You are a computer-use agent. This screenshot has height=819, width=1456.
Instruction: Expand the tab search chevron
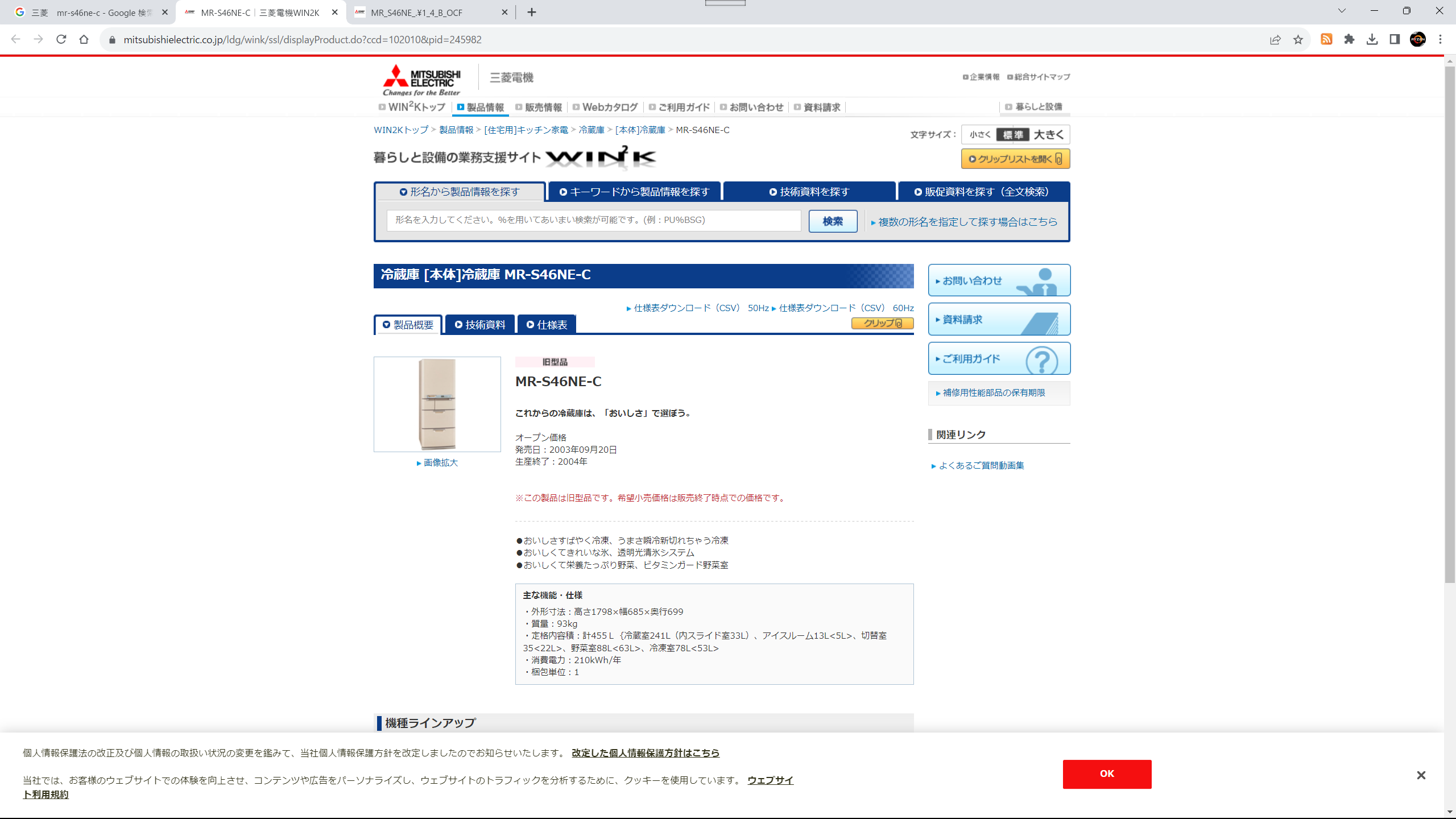pos(1342,11)
